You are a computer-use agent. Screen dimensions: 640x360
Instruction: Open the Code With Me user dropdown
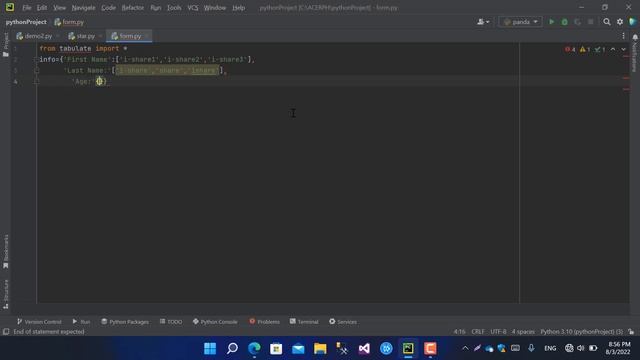483,22
